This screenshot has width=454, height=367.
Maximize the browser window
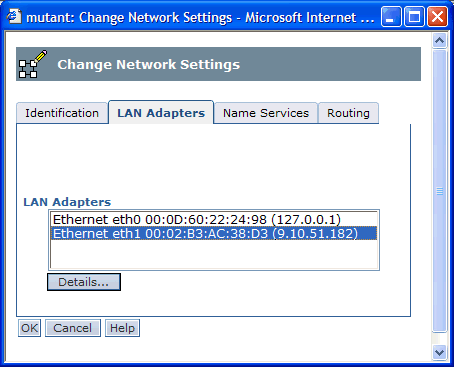pos(414,17)
